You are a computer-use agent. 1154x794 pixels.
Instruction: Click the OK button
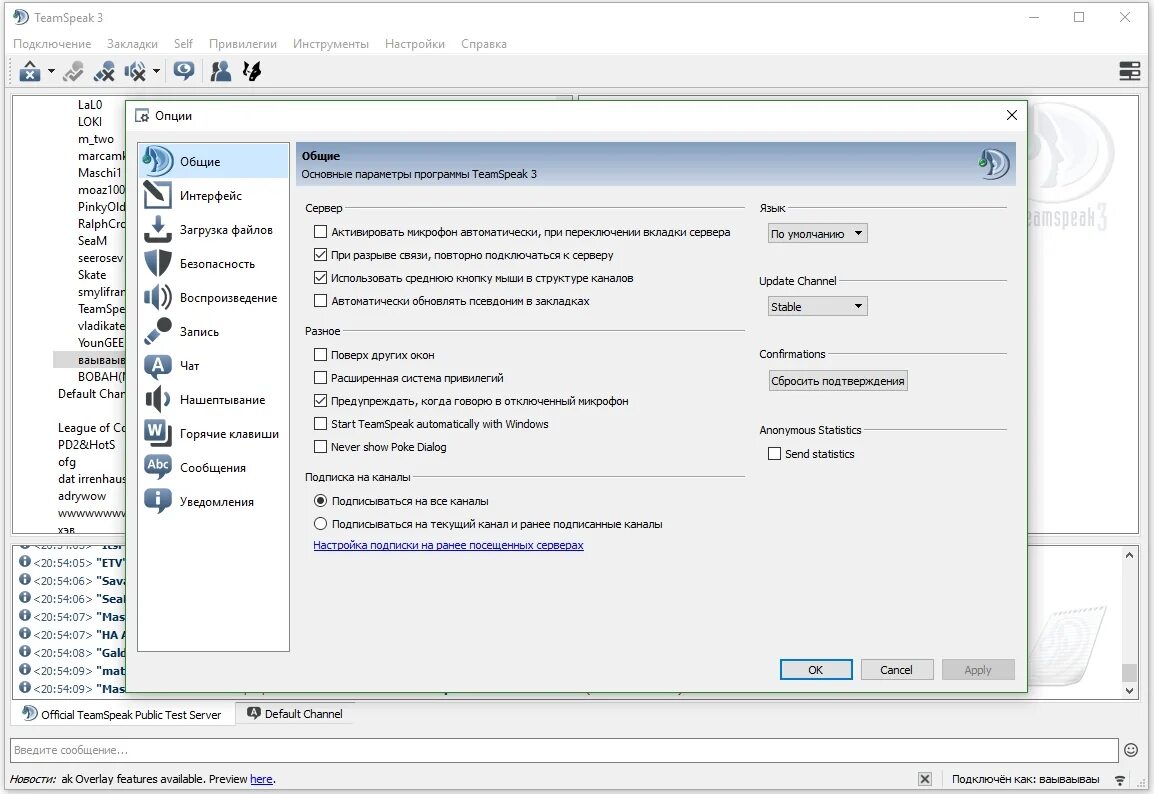click(815, 670)
